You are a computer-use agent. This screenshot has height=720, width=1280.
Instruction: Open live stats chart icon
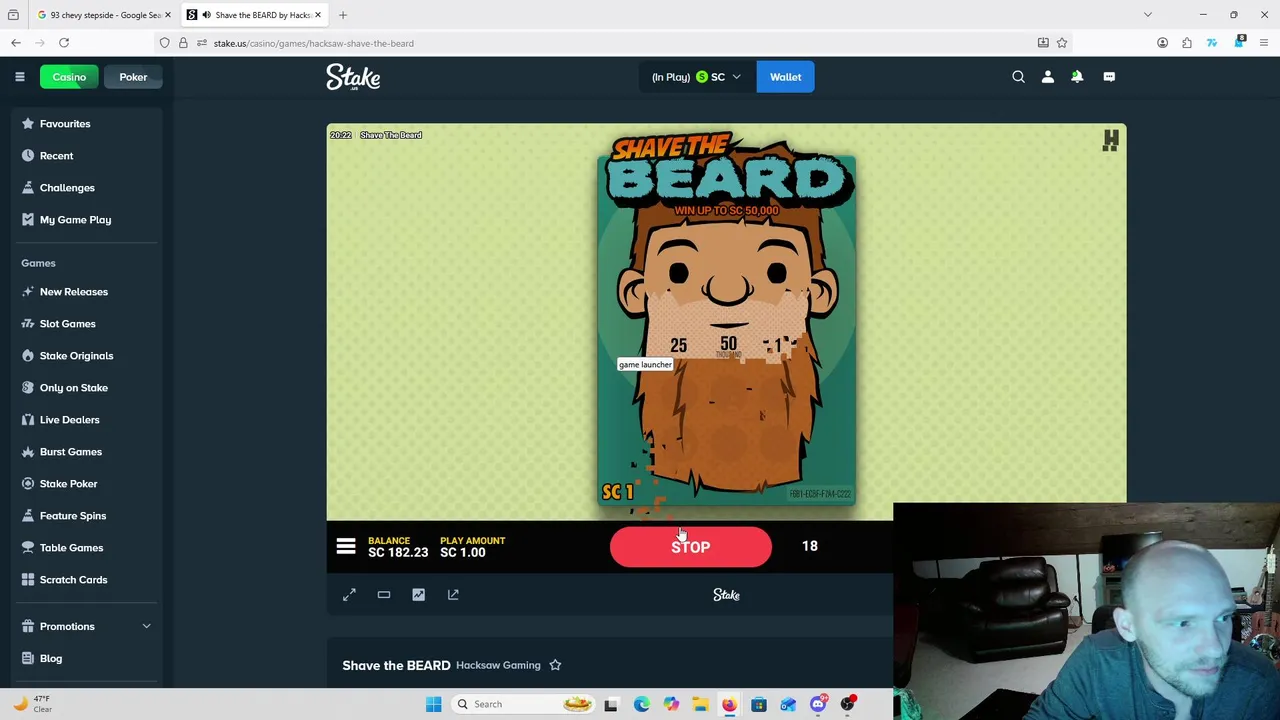pos(418,595)
